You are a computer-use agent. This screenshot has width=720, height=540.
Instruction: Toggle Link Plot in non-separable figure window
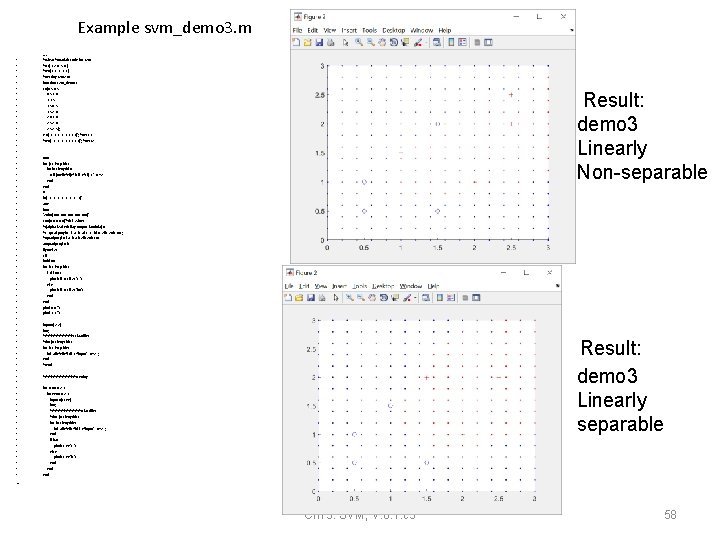point(437,42)
